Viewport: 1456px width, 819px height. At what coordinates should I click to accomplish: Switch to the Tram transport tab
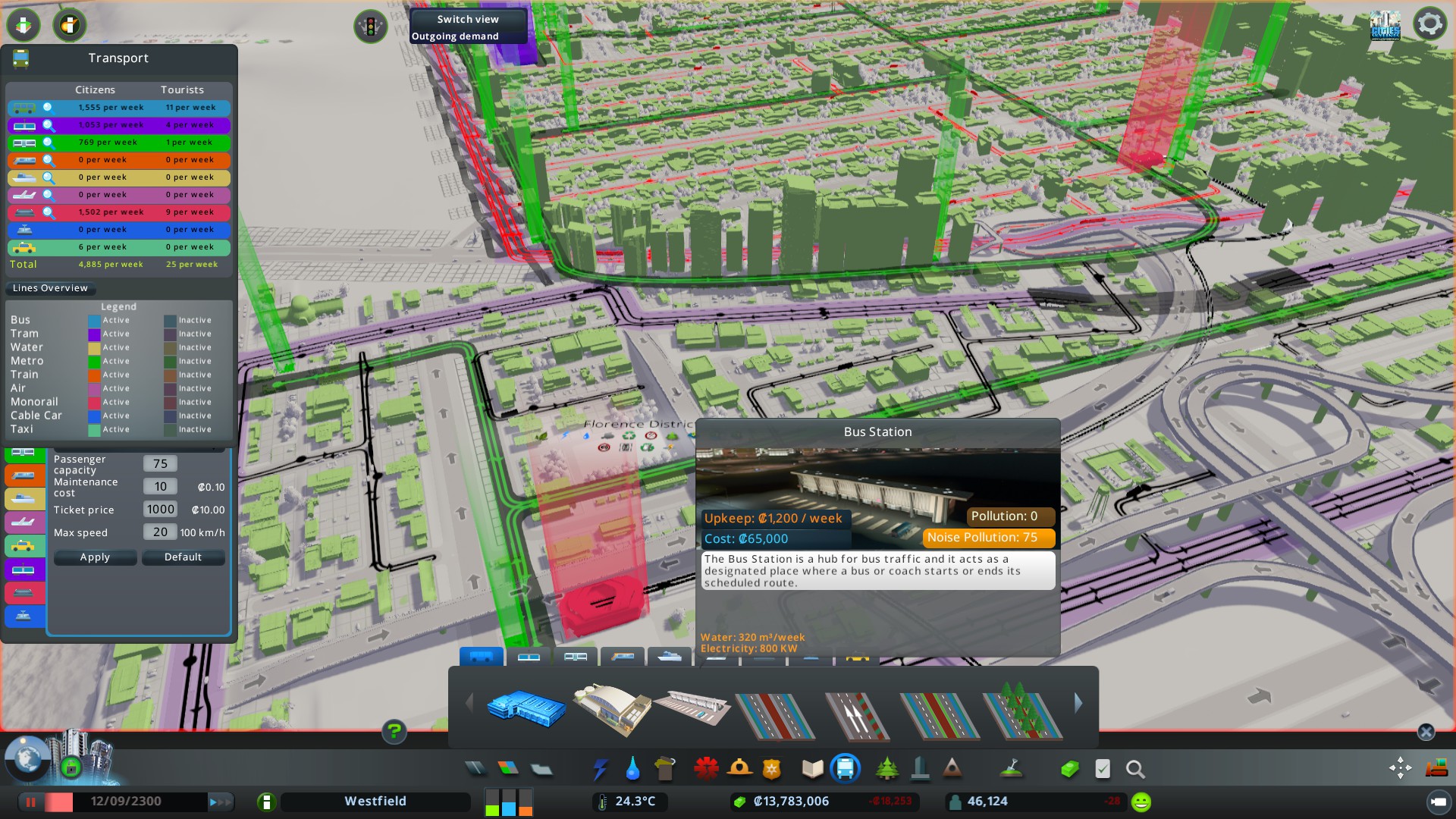pos(529,657)
